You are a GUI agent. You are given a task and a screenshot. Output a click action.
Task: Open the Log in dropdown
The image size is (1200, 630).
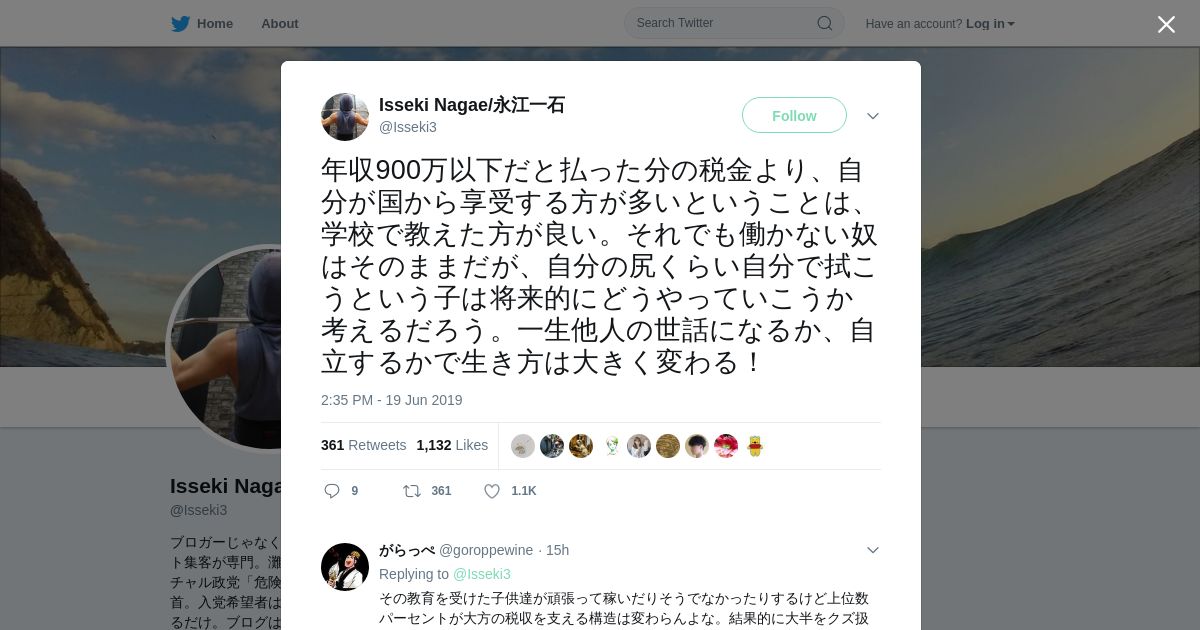coord(990,24)
